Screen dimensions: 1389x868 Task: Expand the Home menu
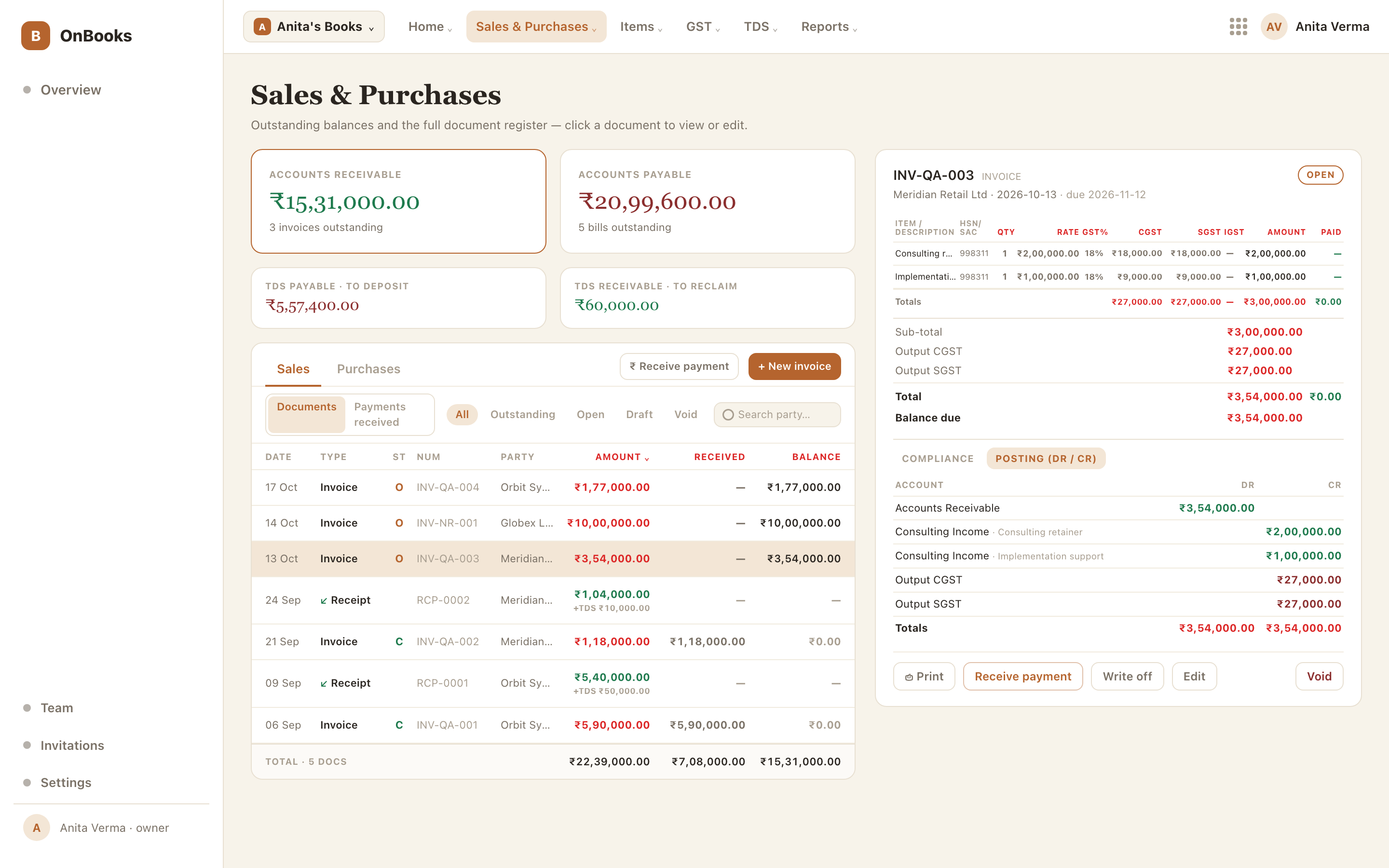(x=430, y=27)
